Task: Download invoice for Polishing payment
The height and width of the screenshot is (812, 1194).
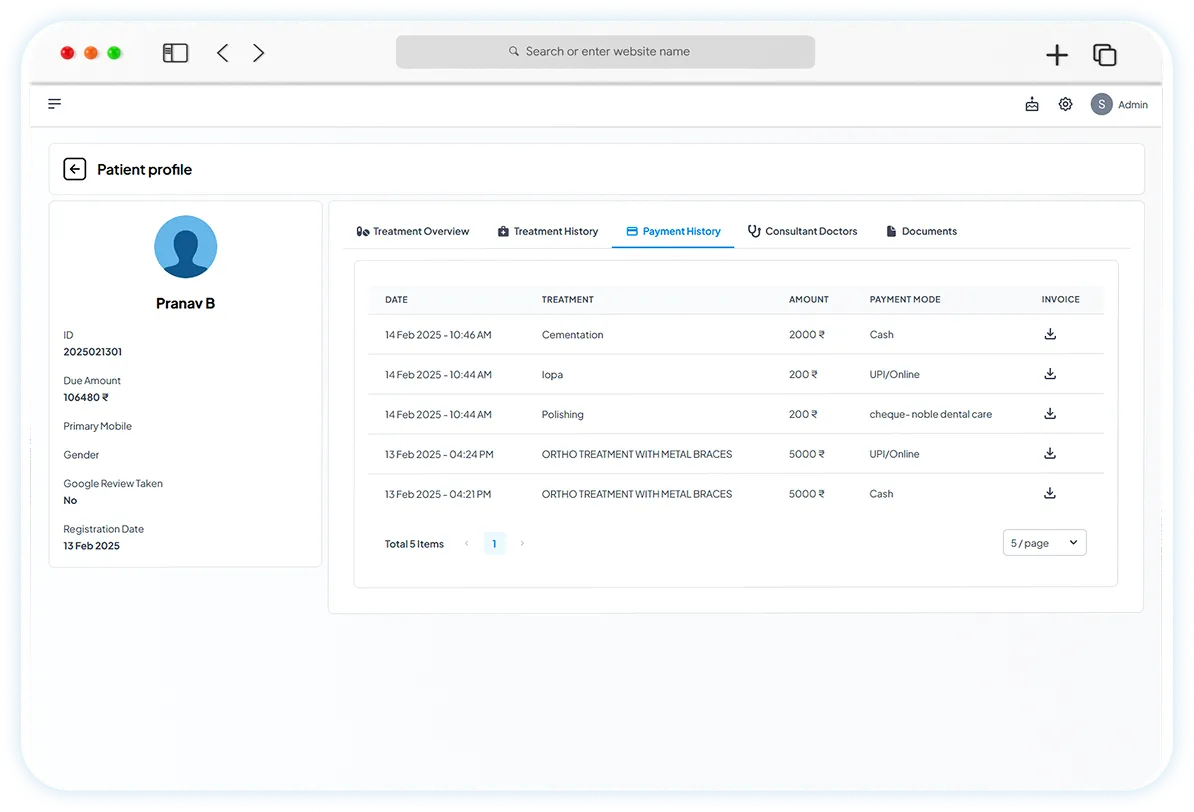Action: [x=1050, y=414]
